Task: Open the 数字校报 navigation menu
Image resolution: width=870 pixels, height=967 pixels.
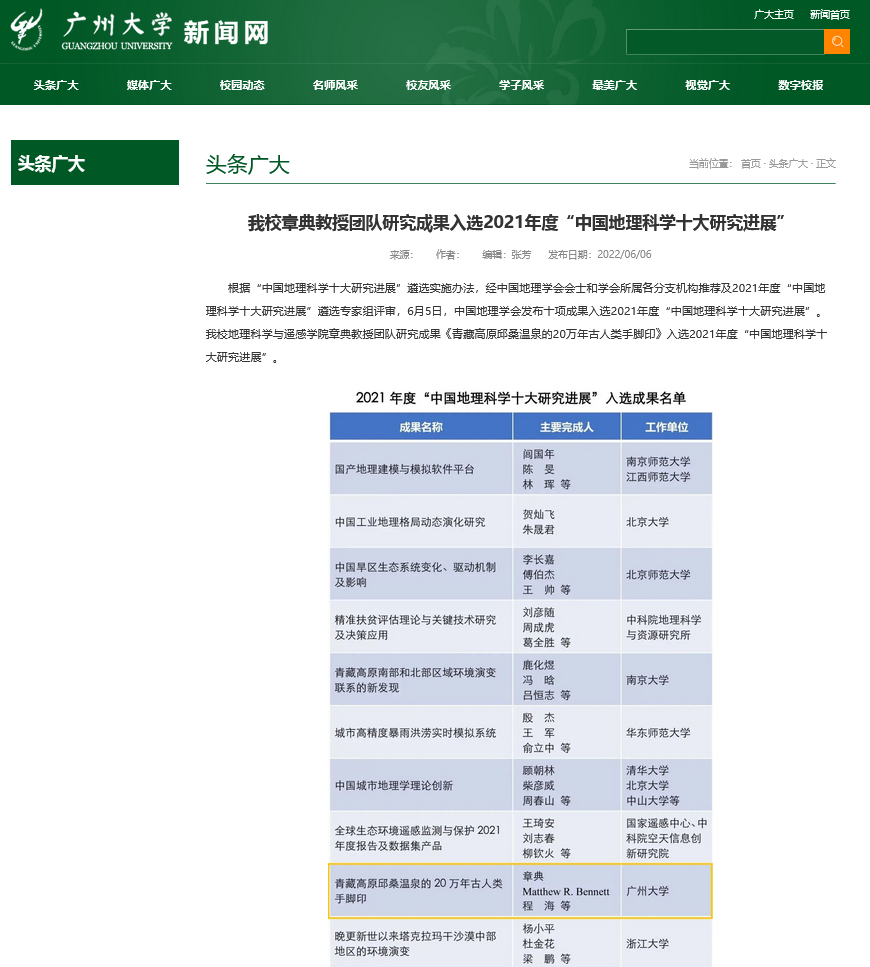Action: click(800, 85)
